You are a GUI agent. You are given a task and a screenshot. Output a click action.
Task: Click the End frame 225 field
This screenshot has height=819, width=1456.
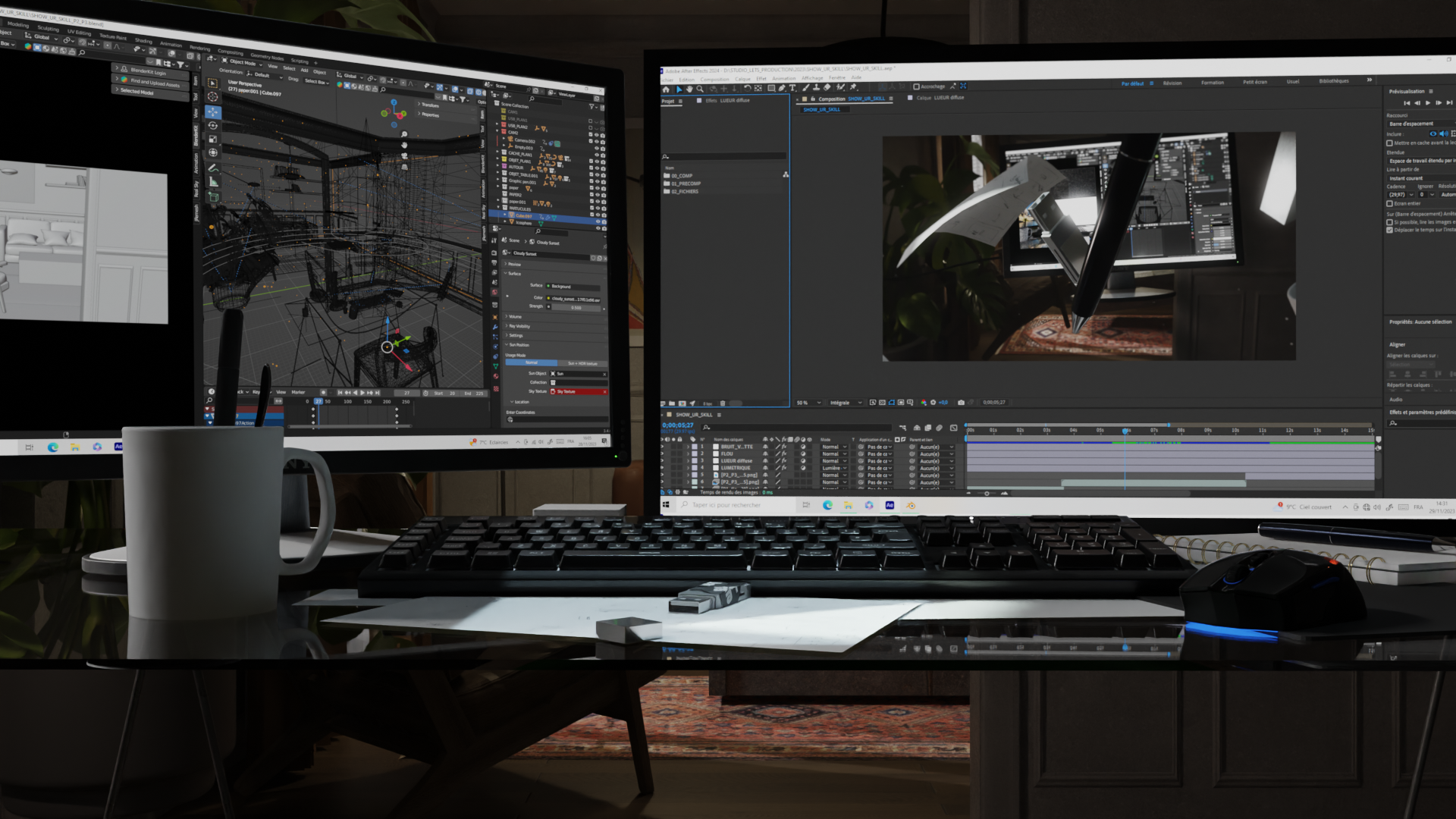click(x=474, y=394)
